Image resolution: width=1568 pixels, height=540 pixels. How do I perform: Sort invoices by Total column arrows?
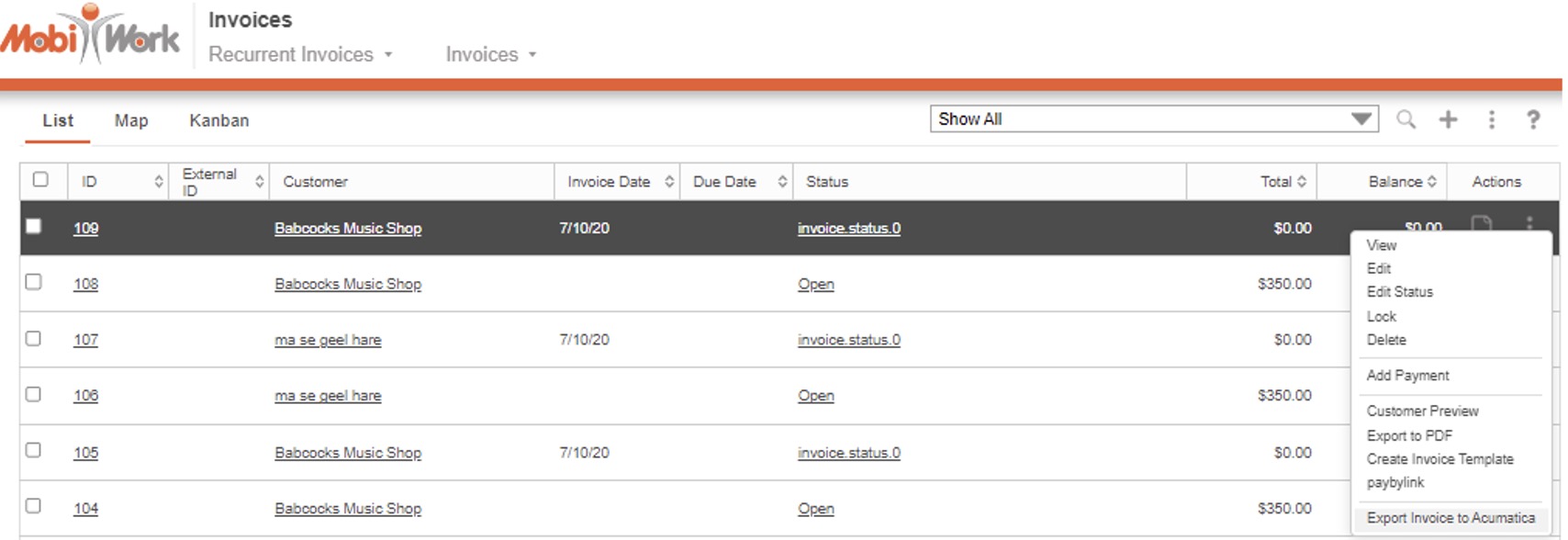coord(1301,182)
